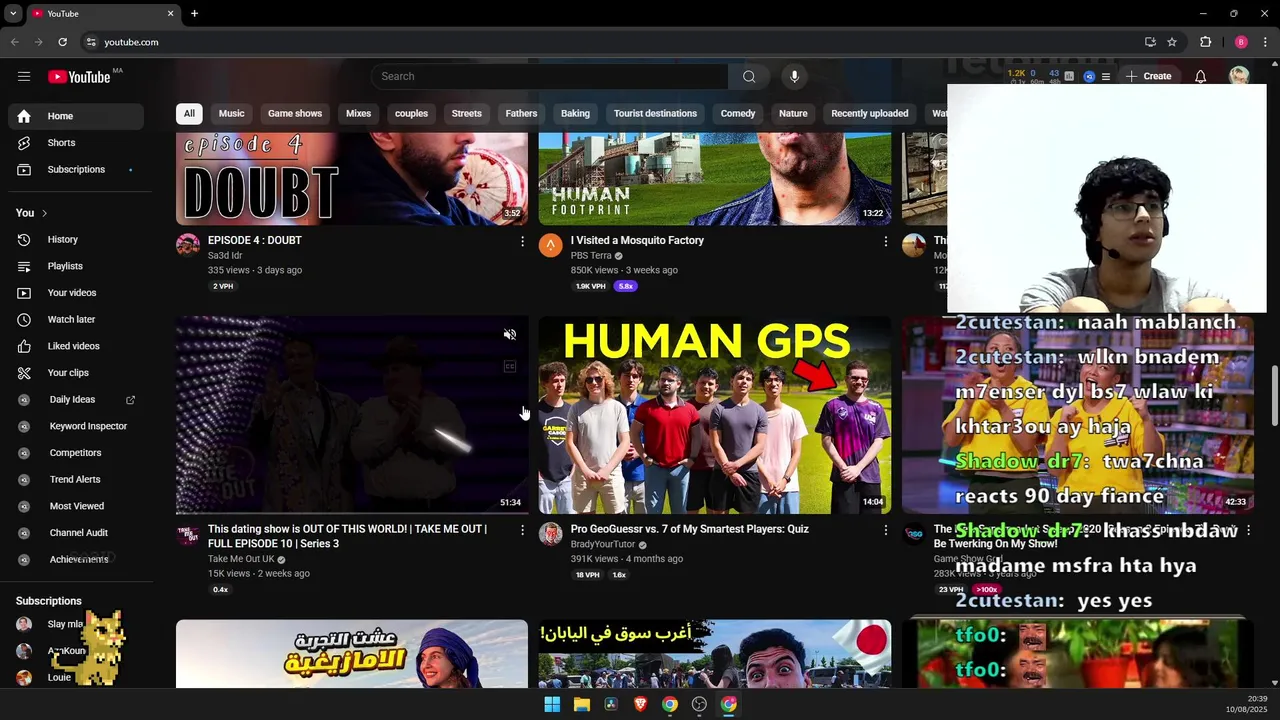
Task: Open Channel Audit tool
Action: [x=76, y=533]
